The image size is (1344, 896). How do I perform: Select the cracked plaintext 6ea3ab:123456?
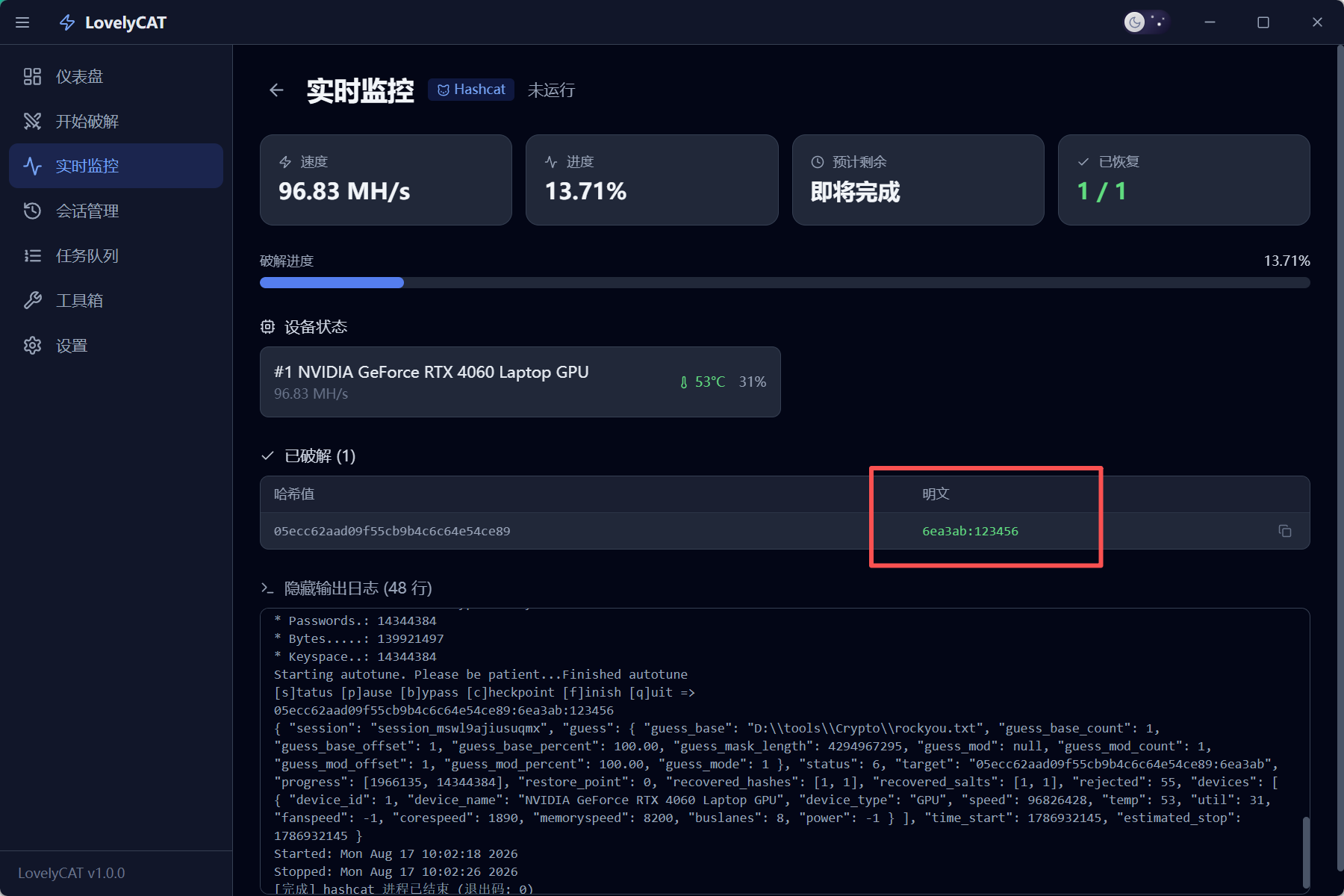pyautogui.click(x=970, y=531)
